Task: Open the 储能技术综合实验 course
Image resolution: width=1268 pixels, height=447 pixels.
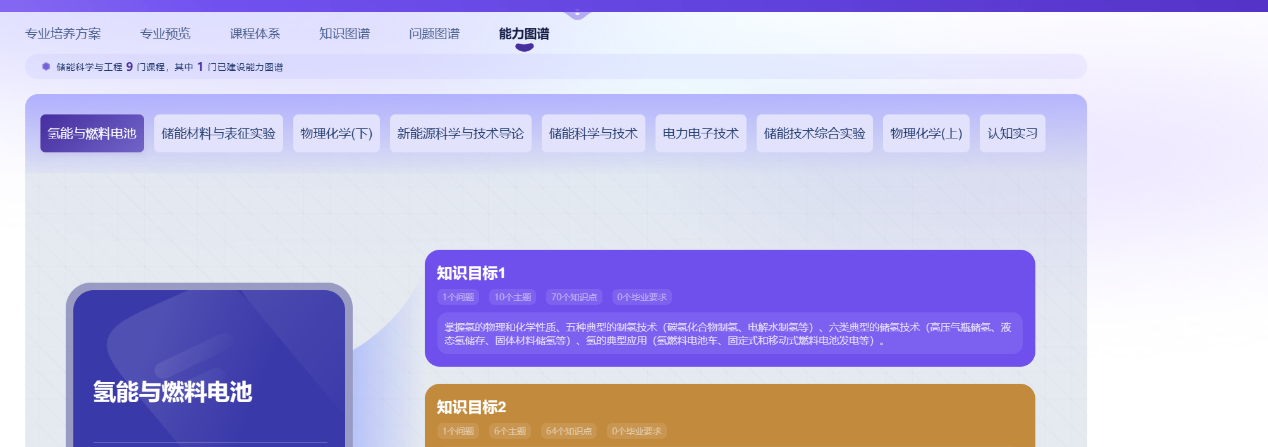Action: tap(814, 133)
